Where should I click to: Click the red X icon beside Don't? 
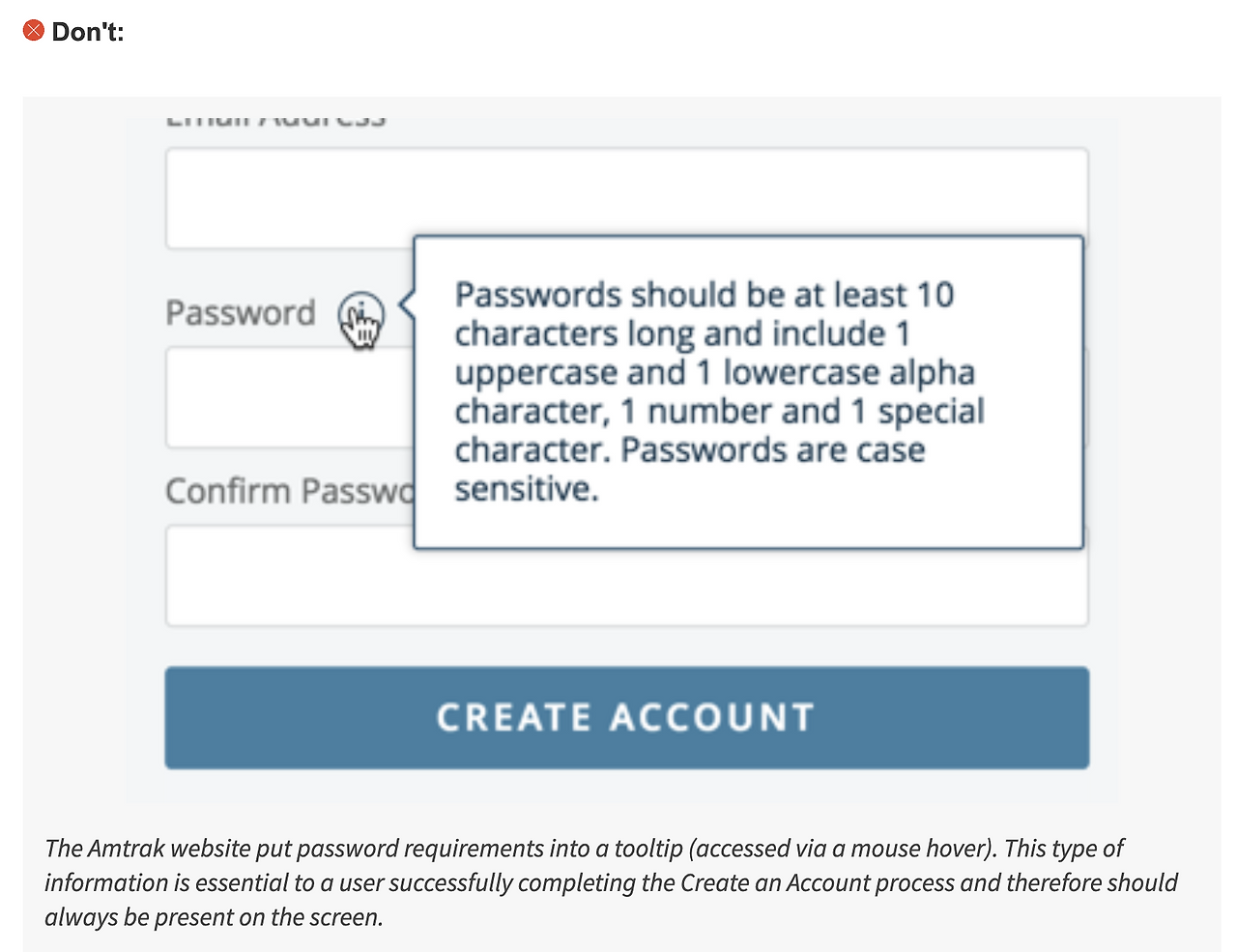tap(34, 31)
